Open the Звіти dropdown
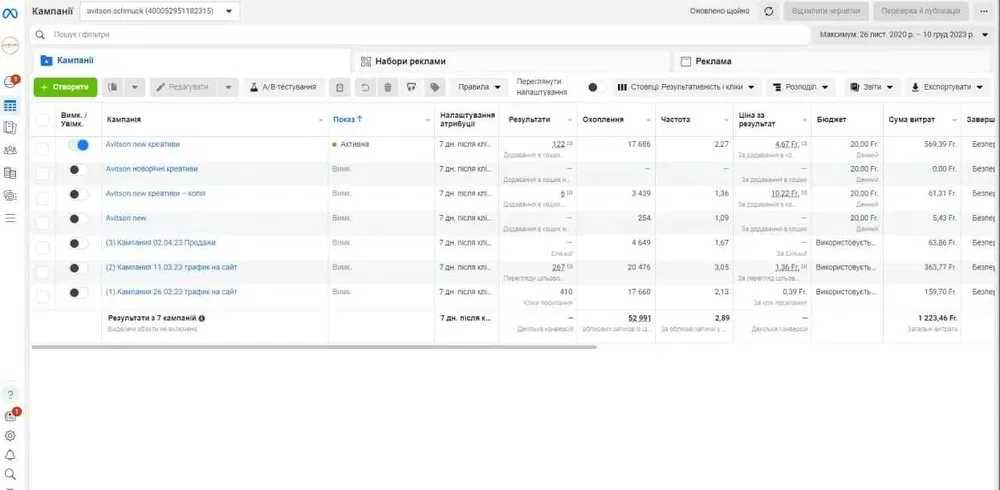Image resolution: width=1000 pixels, height=490 pixels. pos(873,87)
